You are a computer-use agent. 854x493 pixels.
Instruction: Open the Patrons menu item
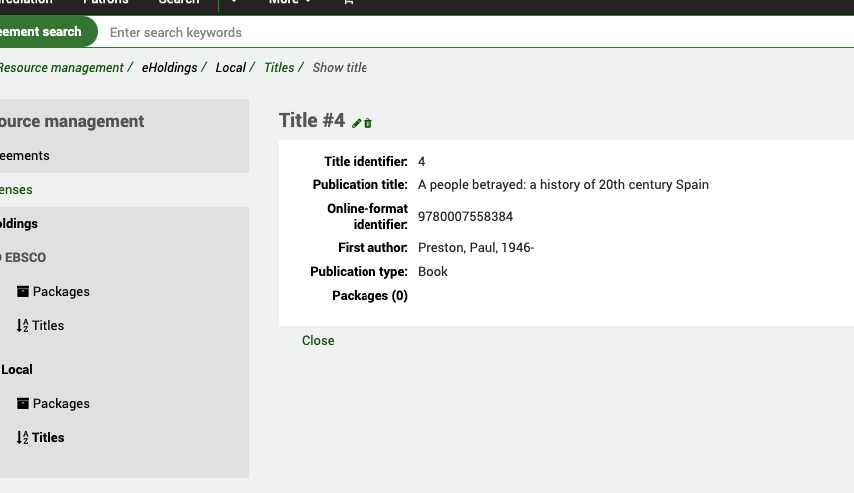(x=105, y=3)
